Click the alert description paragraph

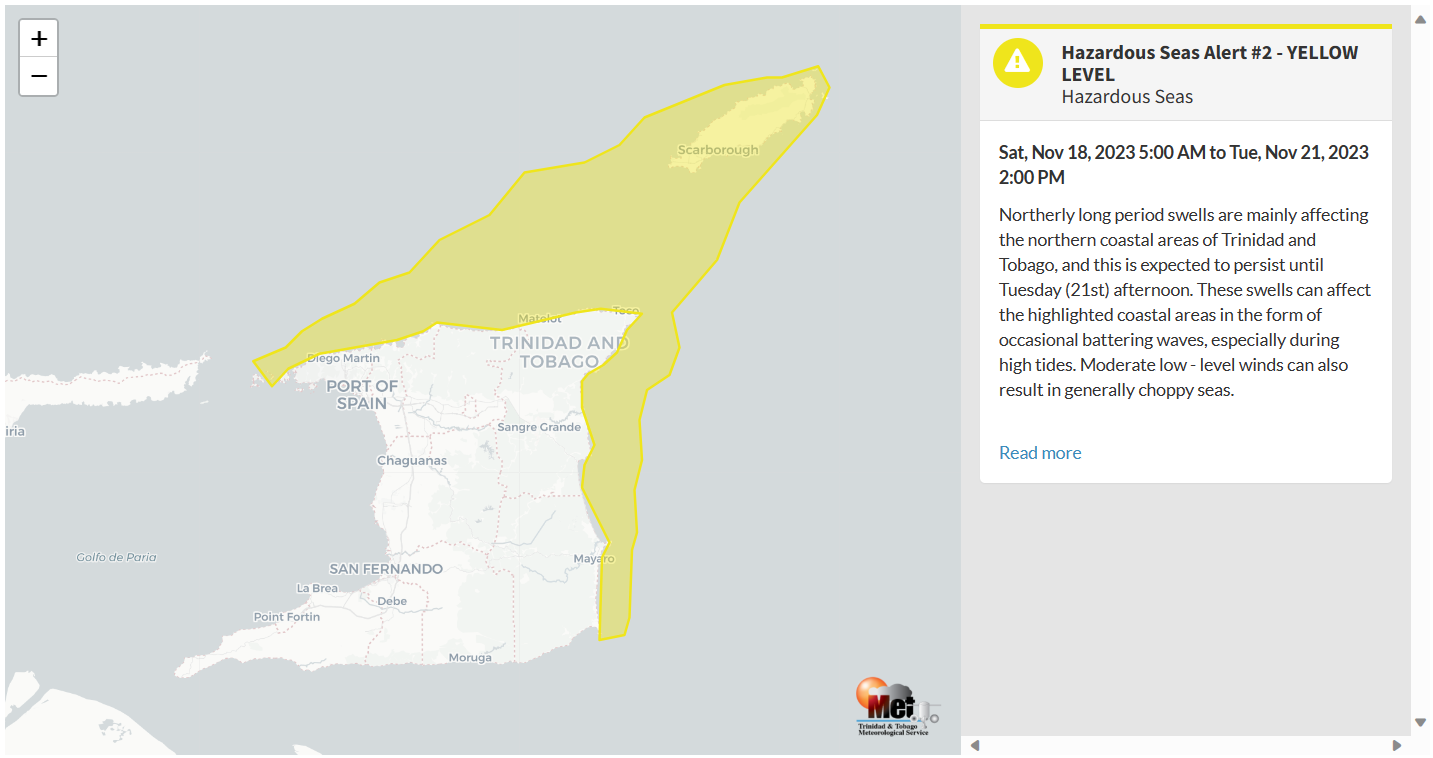(1185, 302)
